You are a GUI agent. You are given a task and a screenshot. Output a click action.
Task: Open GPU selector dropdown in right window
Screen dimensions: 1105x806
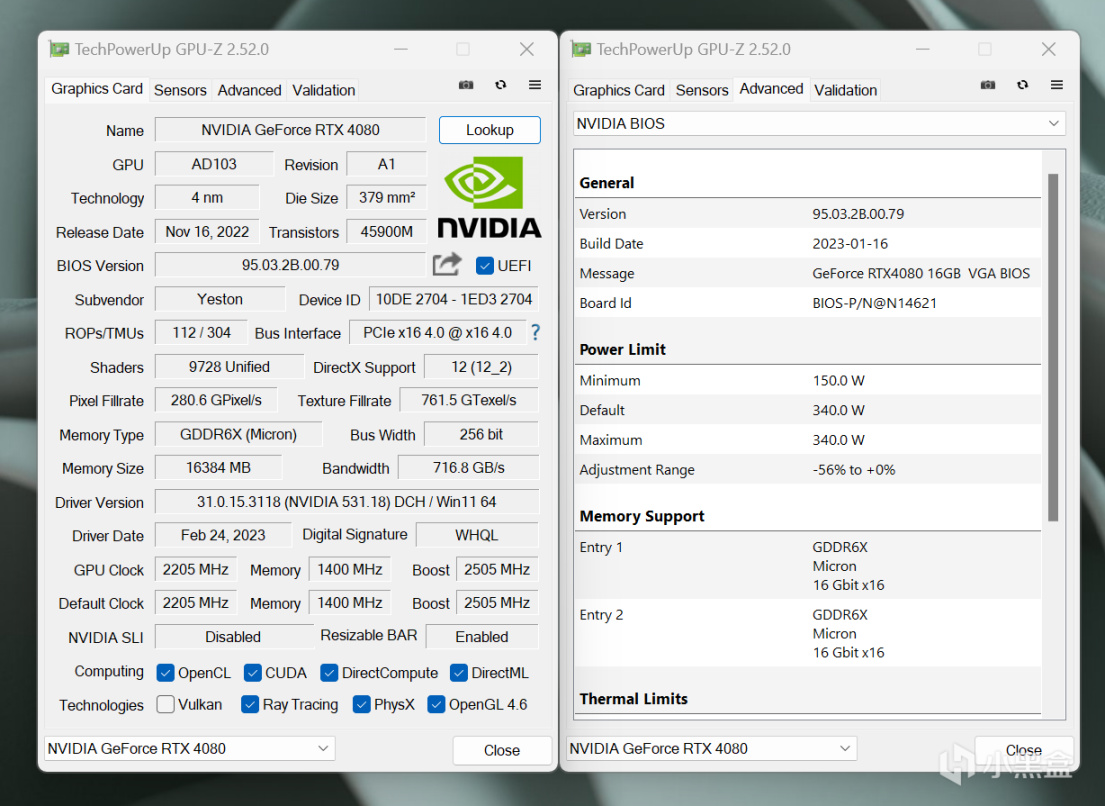pos(712,748)
